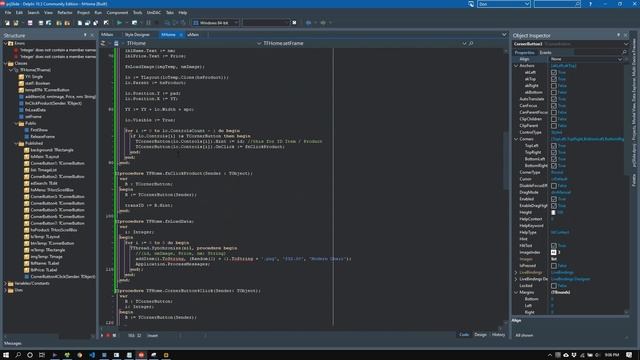Click the desktop layout icon in title bar
Viewport: 640px width, 360px height.
tap(471, 4)
